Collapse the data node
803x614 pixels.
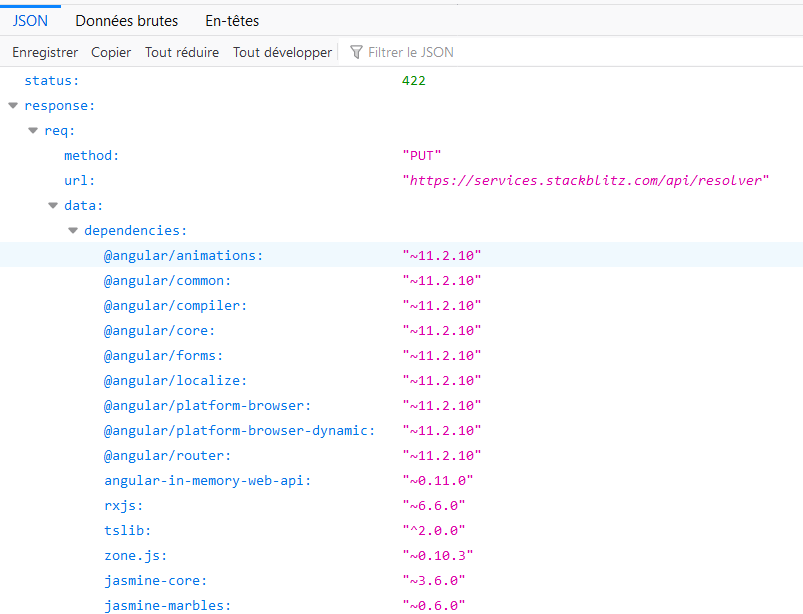53,205
